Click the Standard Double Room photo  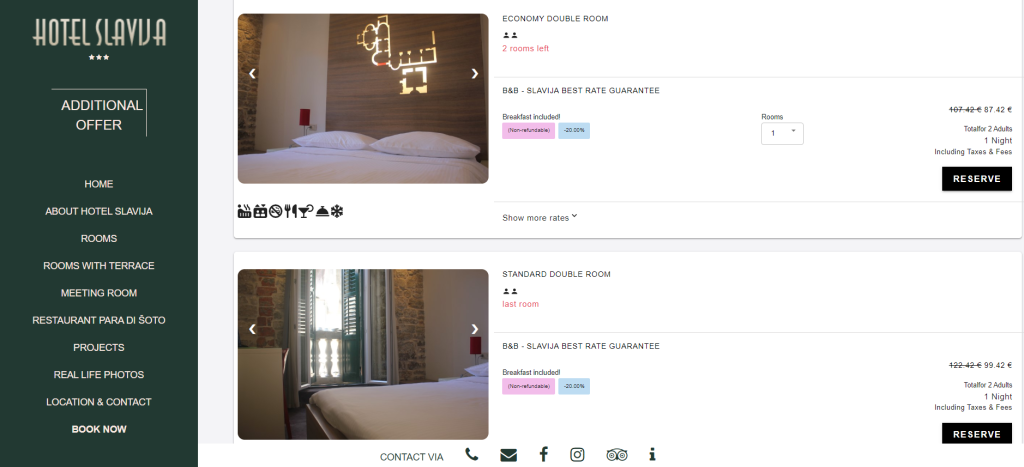pyautogui.click(x=362, y=354)
